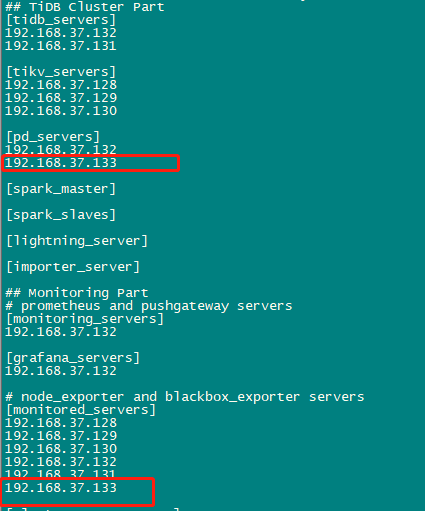Click the prometheus and pushgateway servers comment
The image size is (425, 511).
[149, 306]
